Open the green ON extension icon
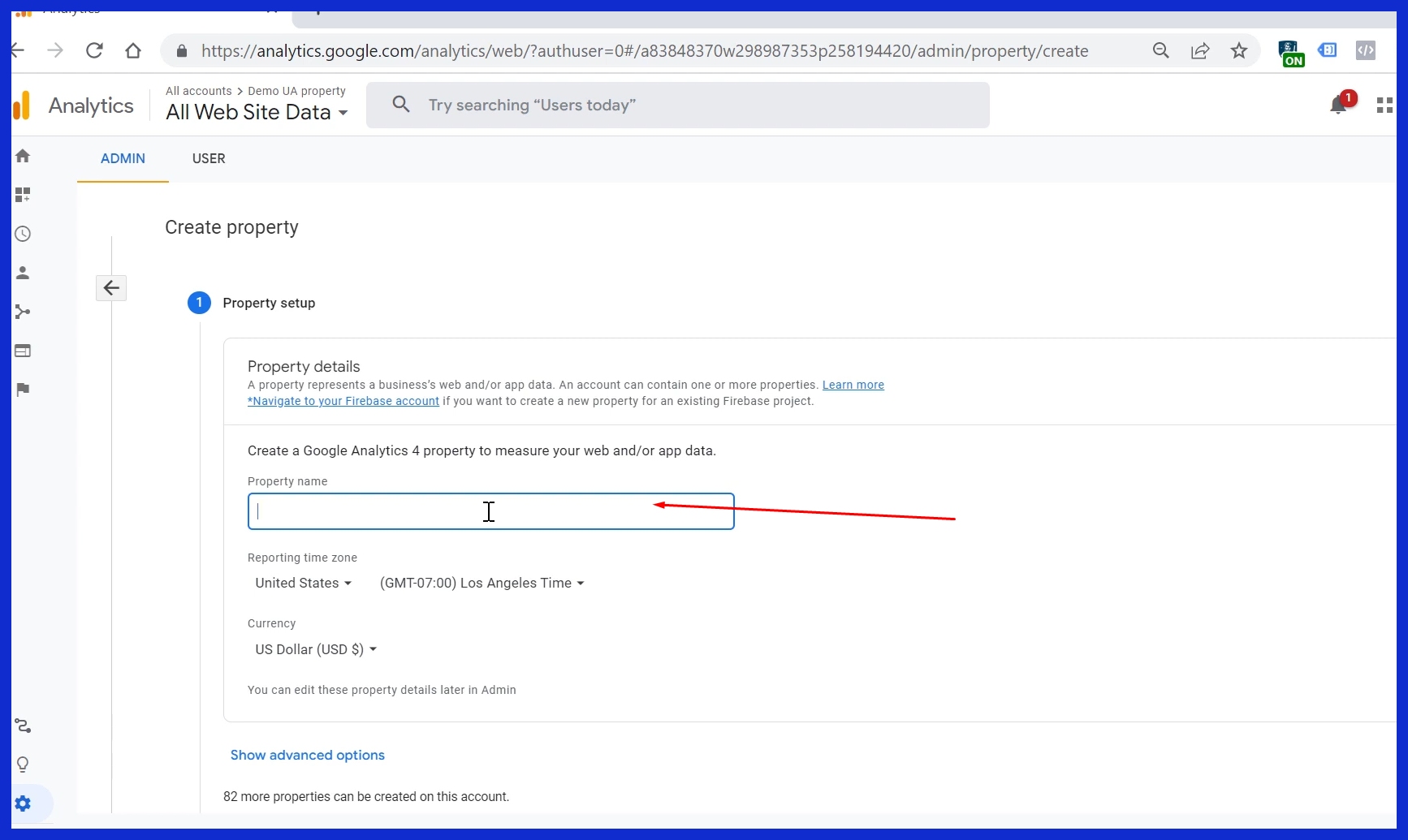Screen dimensions: 1408x840 pos(1291,53)
